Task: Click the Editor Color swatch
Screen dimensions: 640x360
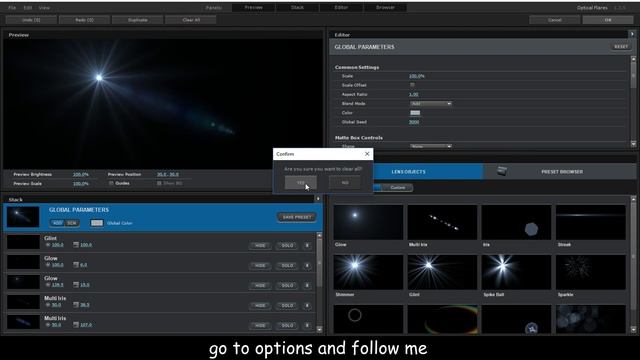Action: click(x=415, y=113)
